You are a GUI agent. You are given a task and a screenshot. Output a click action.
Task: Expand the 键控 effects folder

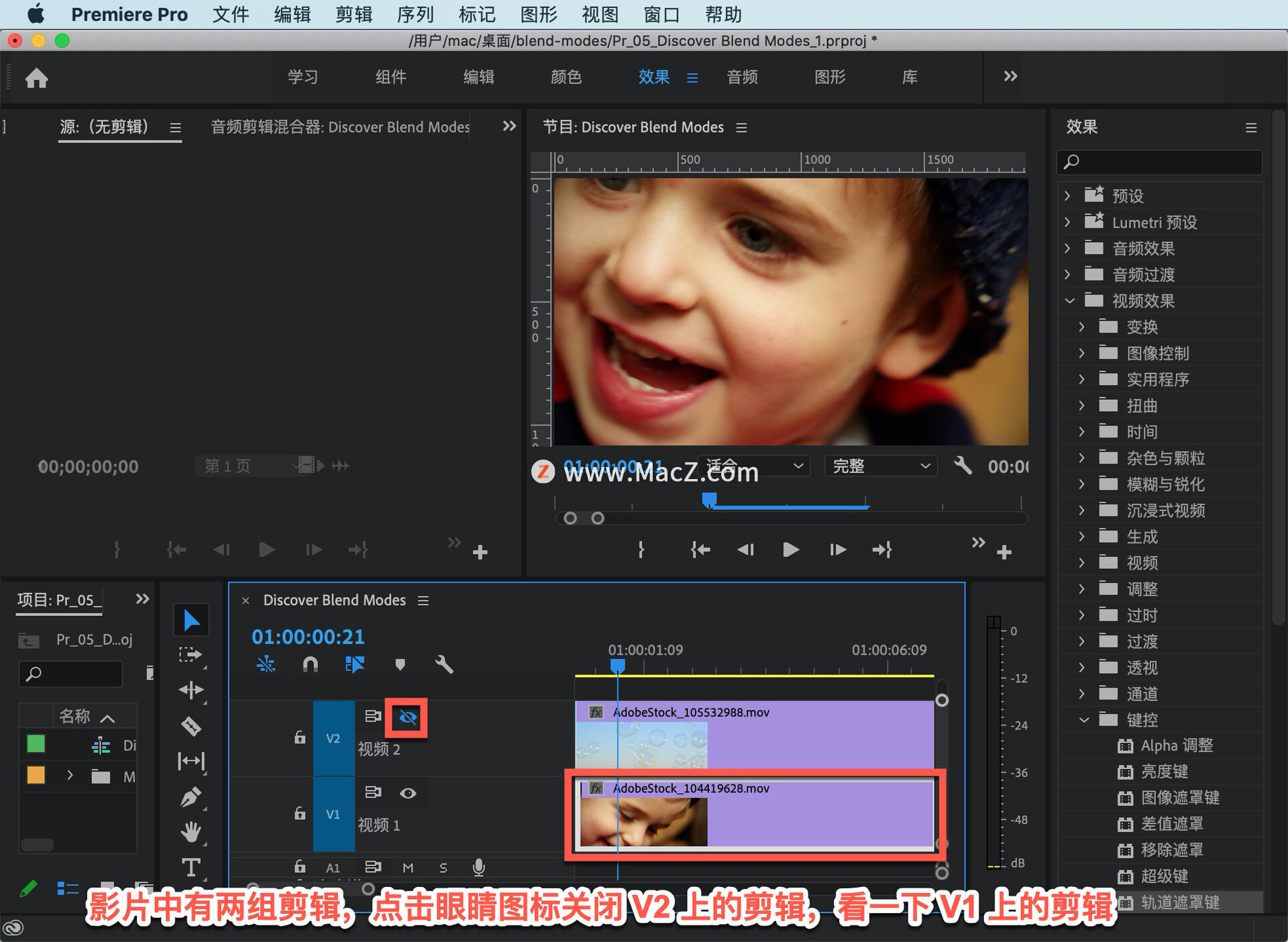[1080, 720]
